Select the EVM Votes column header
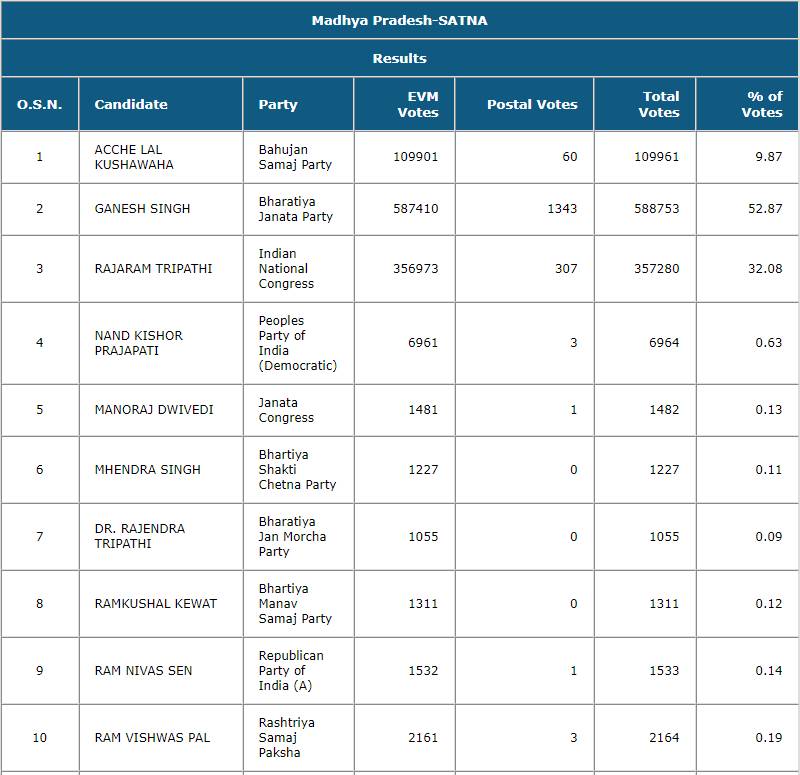The image size is (800, 775). pos(417,104)
